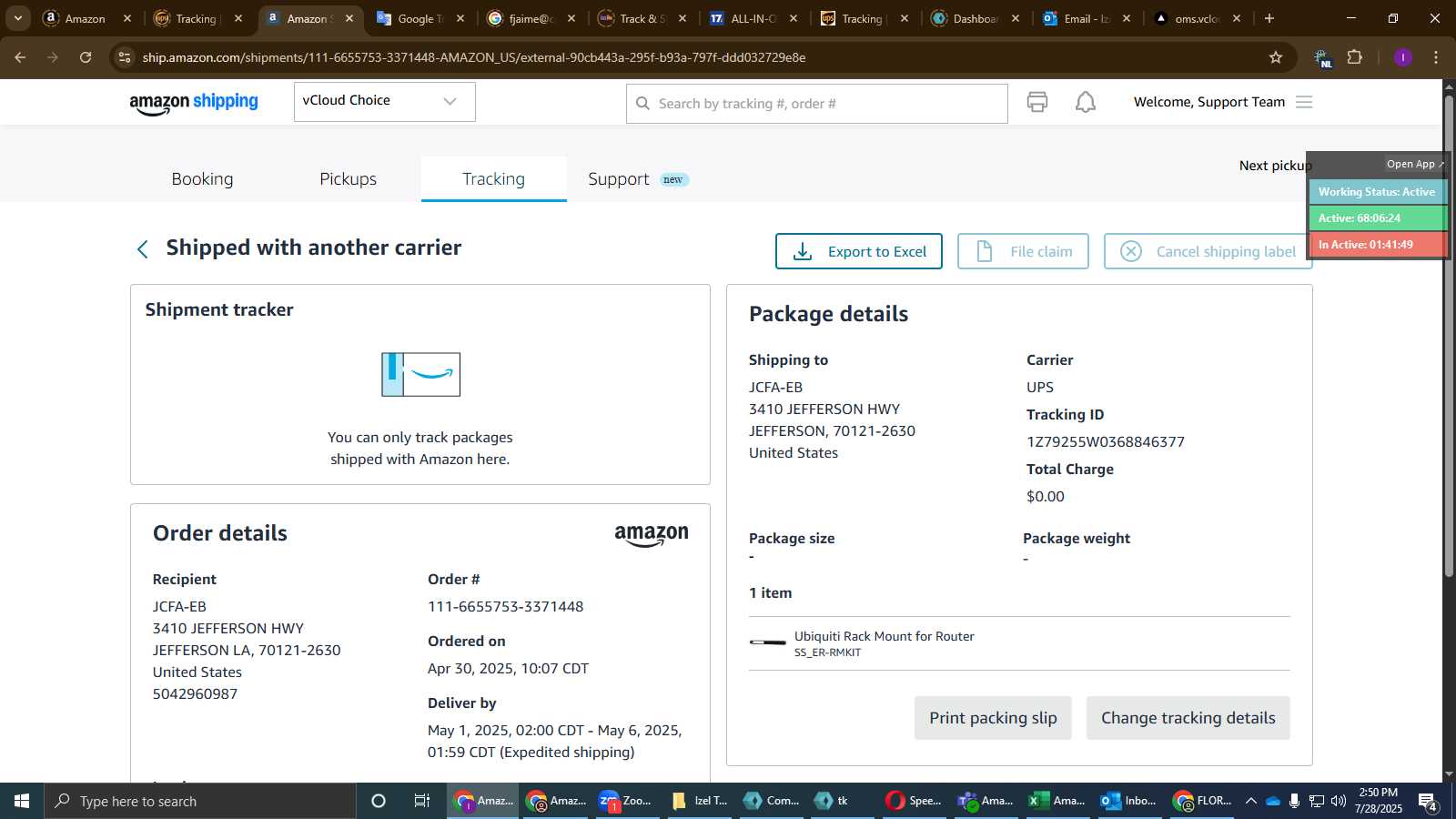Open the Windows Start menu
This screenshot has height=819, width=1456.
pos(22,801)
